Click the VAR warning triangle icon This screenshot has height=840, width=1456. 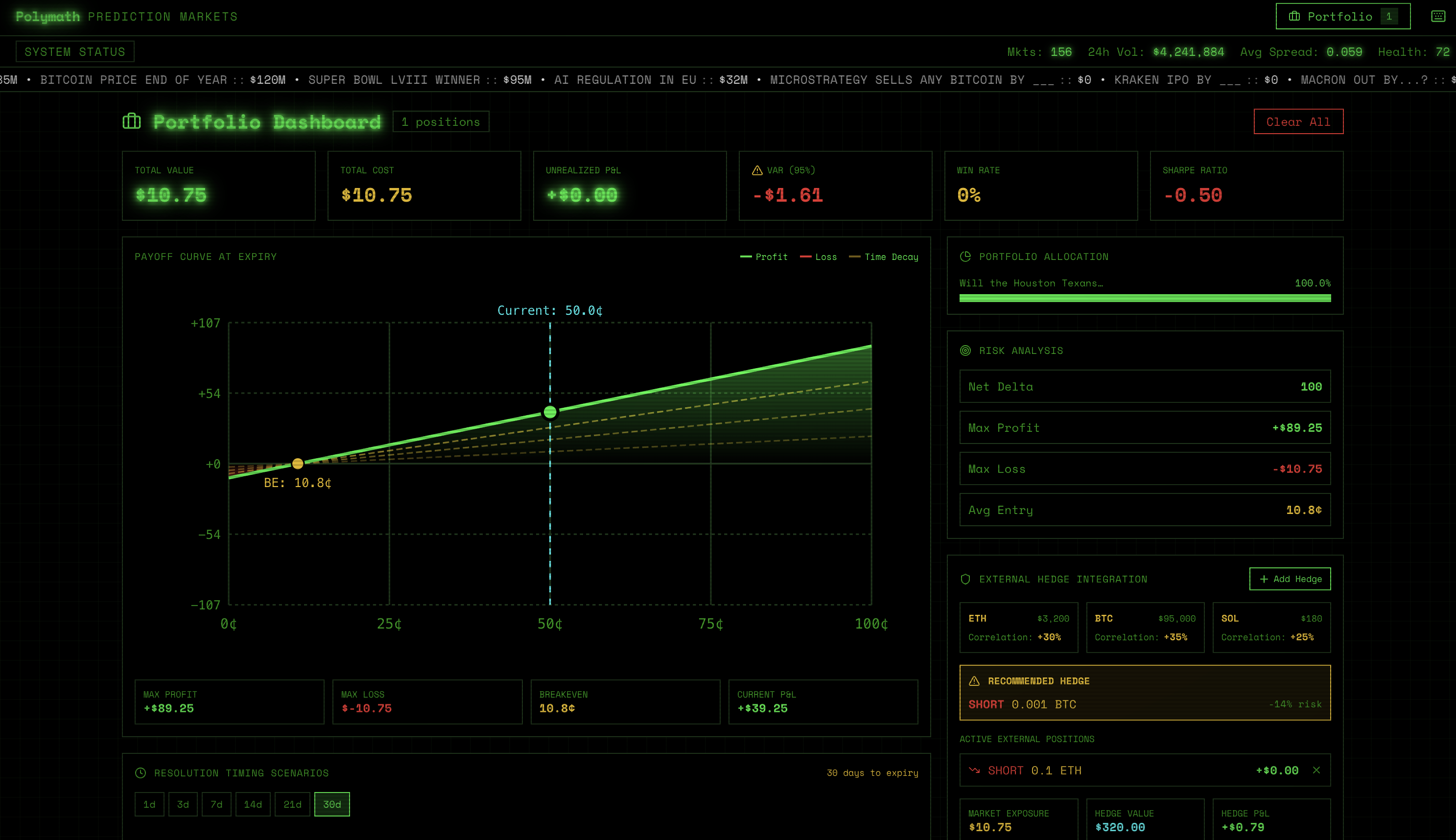point(757,170)
